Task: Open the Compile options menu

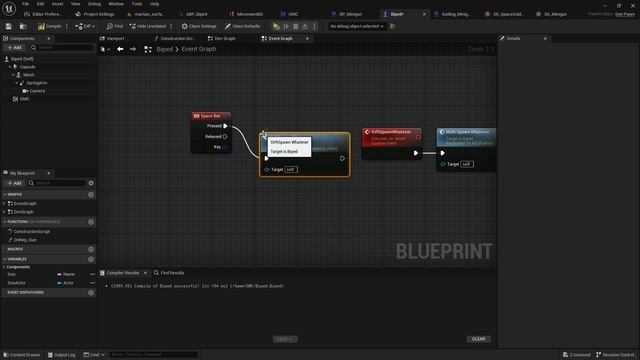Action: (67, 26)
